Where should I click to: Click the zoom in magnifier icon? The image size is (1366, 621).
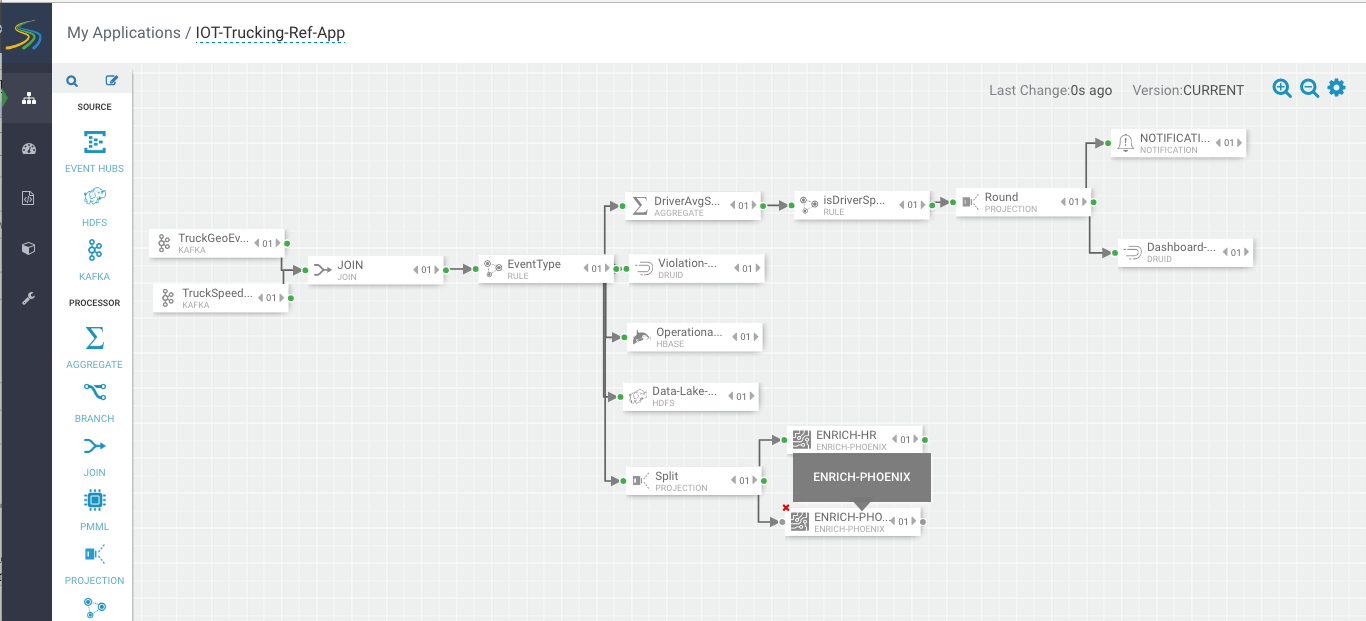[x=1282, y=88]
